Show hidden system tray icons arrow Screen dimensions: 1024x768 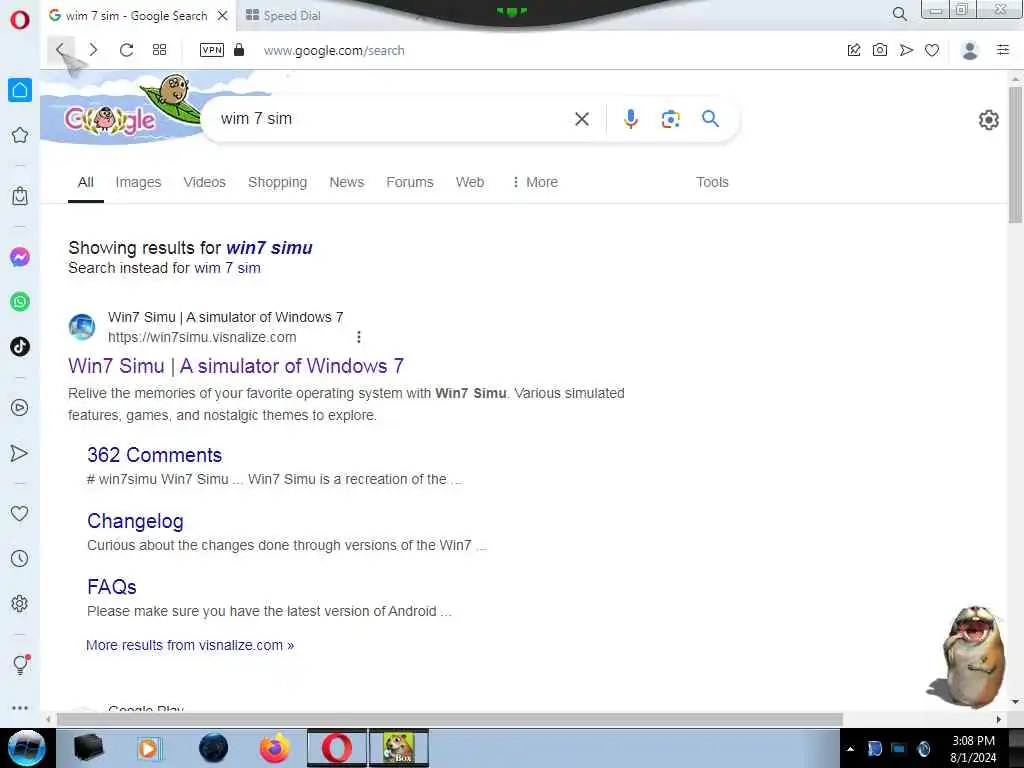point(850,749)
